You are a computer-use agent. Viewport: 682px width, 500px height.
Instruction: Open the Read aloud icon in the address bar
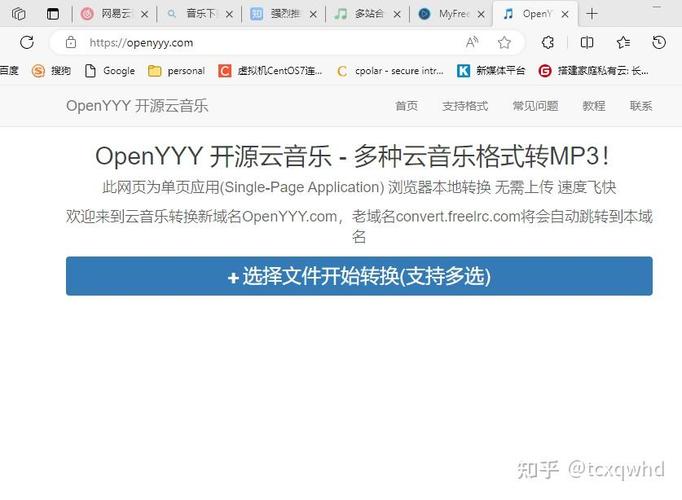[472, 42]
